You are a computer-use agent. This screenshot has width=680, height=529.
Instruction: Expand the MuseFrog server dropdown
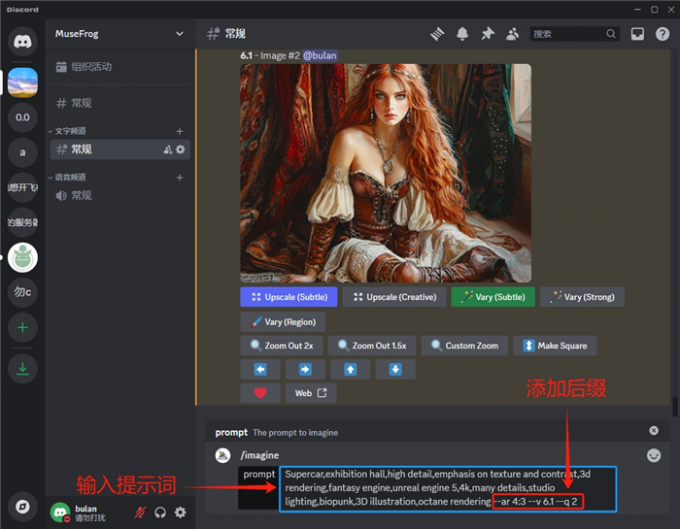click(x=179, y=34)
